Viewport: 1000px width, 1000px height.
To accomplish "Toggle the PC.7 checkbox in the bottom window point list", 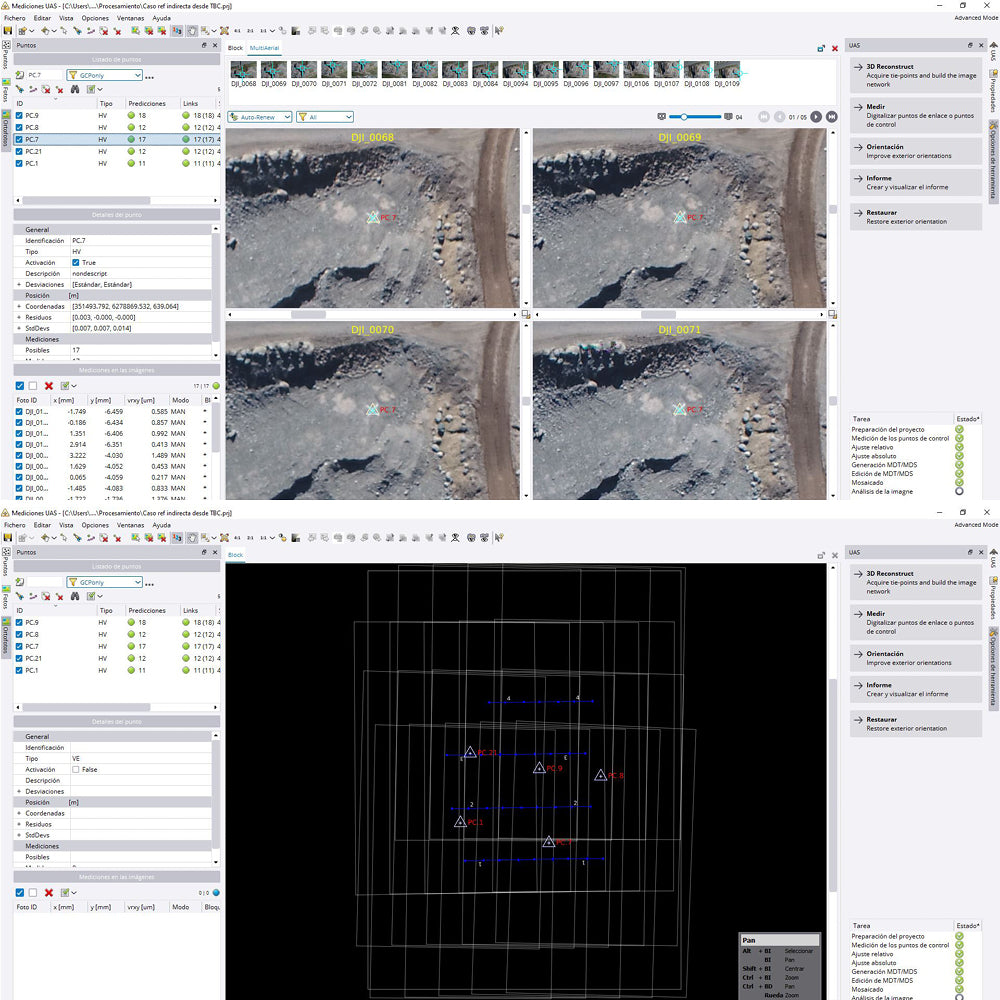I will pos(19,647).
